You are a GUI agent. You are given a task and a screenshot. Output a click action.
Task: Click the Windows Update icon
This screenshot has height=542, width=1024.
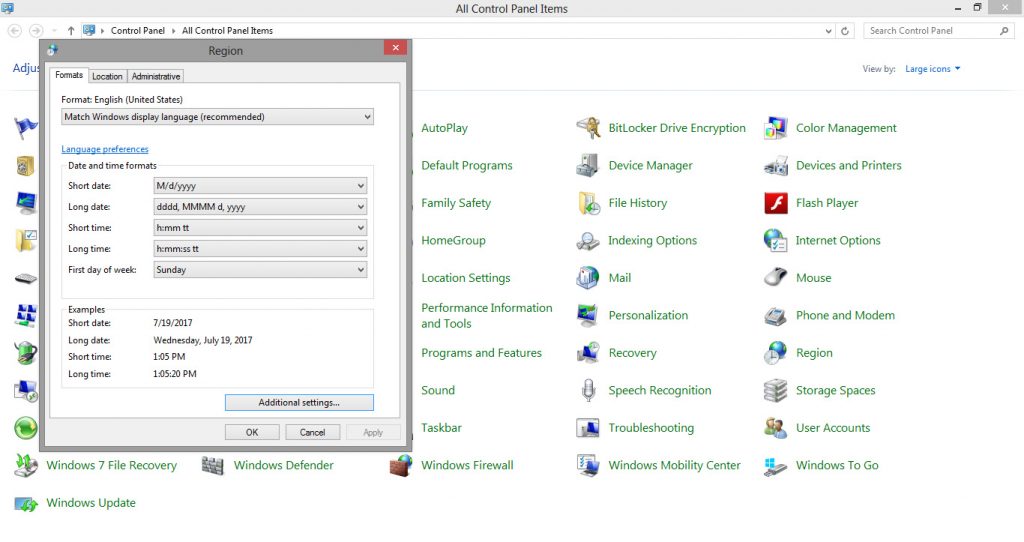(26, 503)
